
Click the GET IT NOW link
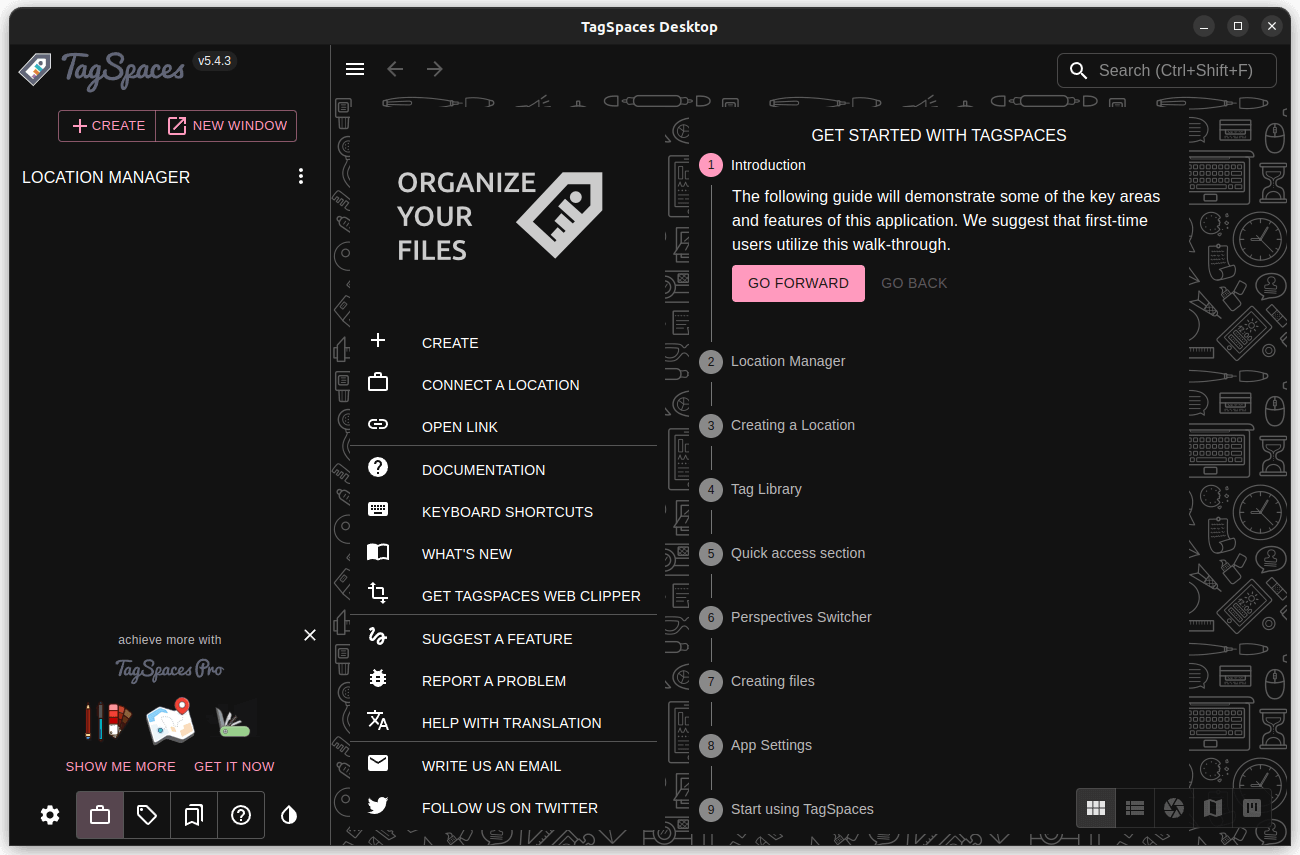tap(234, 766)
